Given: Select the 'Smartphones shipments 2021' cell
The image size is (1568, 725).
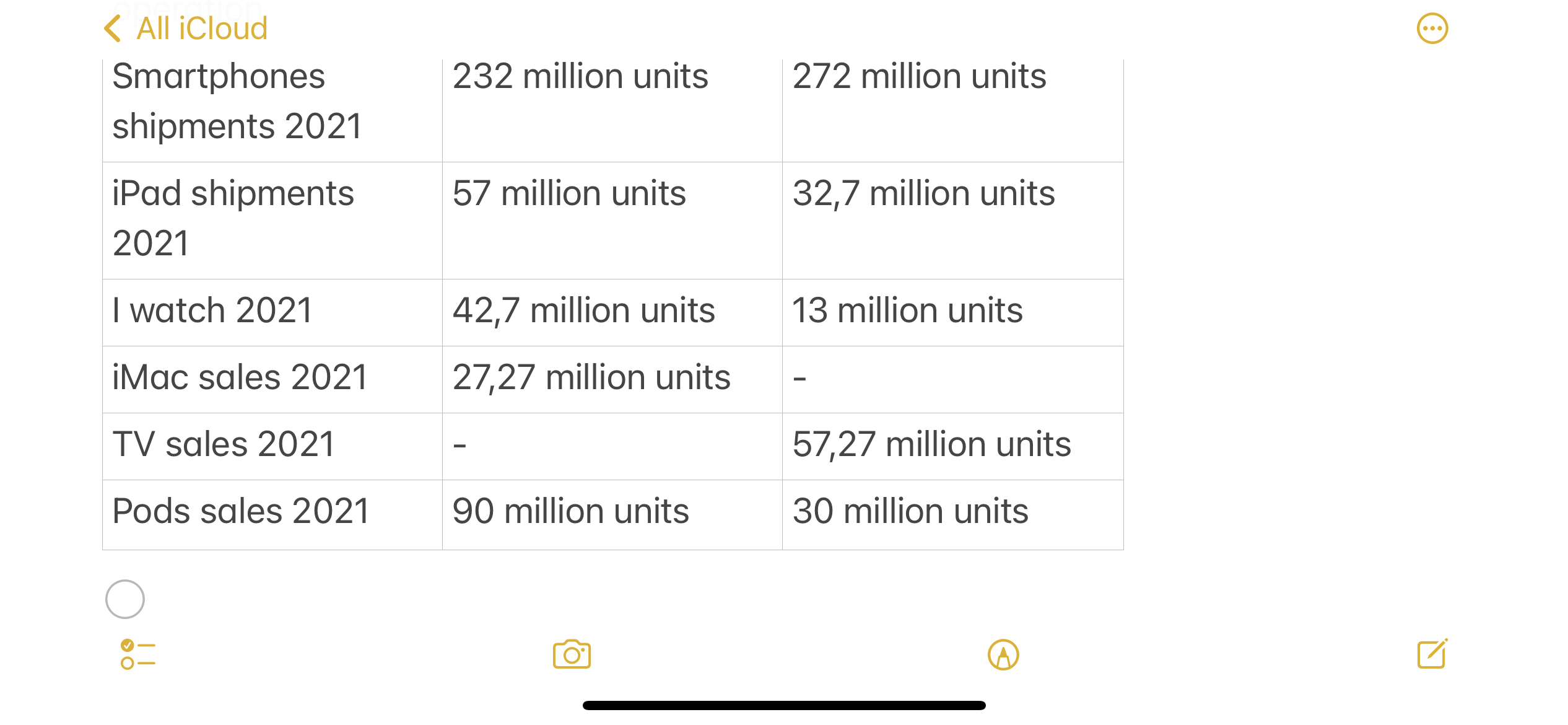Looking at the screenshot, I should coord(237,101).
